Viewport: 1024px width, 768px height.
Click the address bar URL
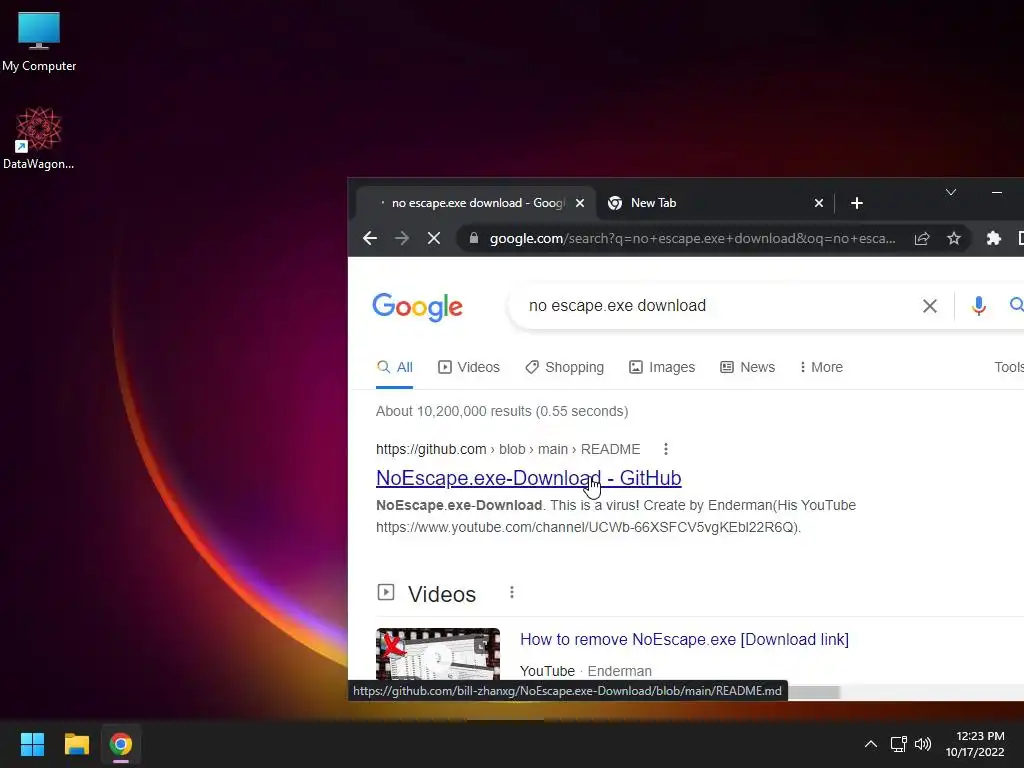point(692,238)
